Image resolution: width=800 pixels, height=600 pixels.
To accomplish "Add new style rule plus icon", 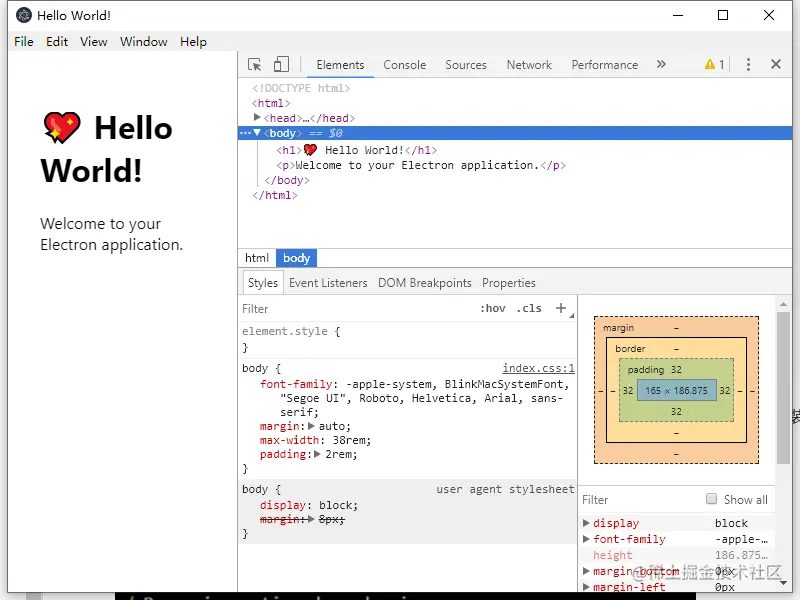I will [x=561, y=308].
